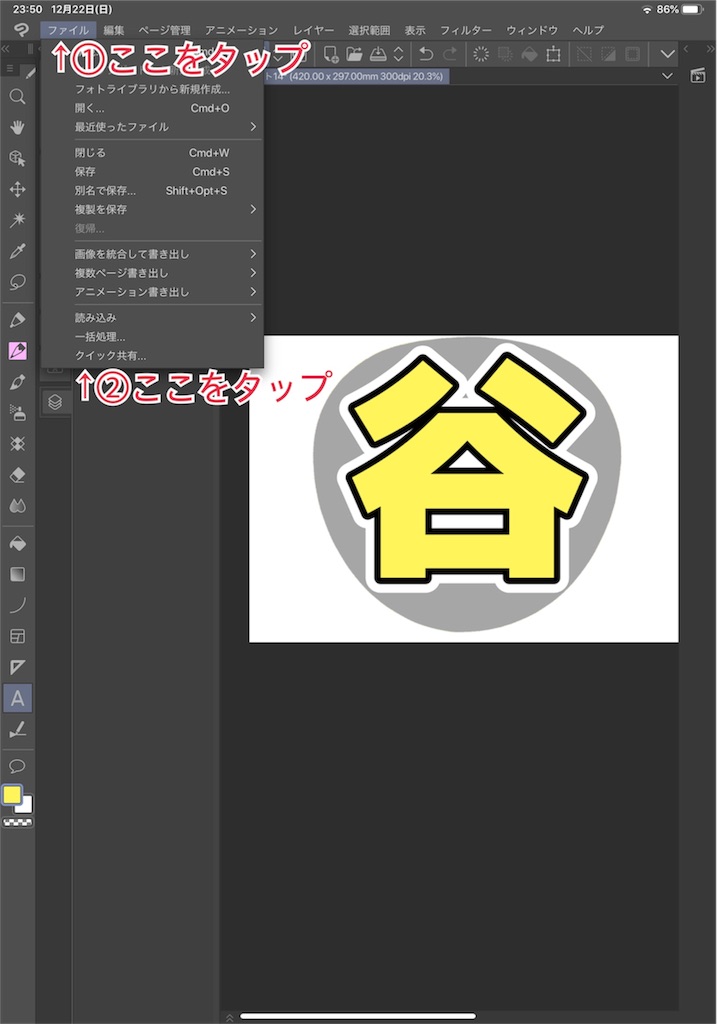The width and height of the screenshot is (717, 1024).
Task: Select the Brush tool
Action: [x=18, y=382]
